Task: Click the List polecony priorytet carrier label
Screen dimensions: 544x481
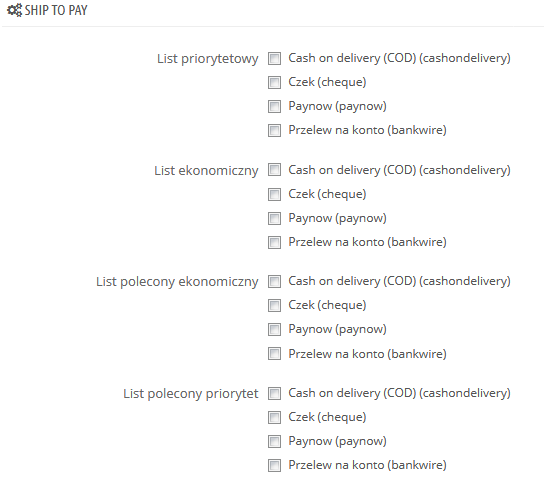Action: pyautogui.click(x=190, y=394)
